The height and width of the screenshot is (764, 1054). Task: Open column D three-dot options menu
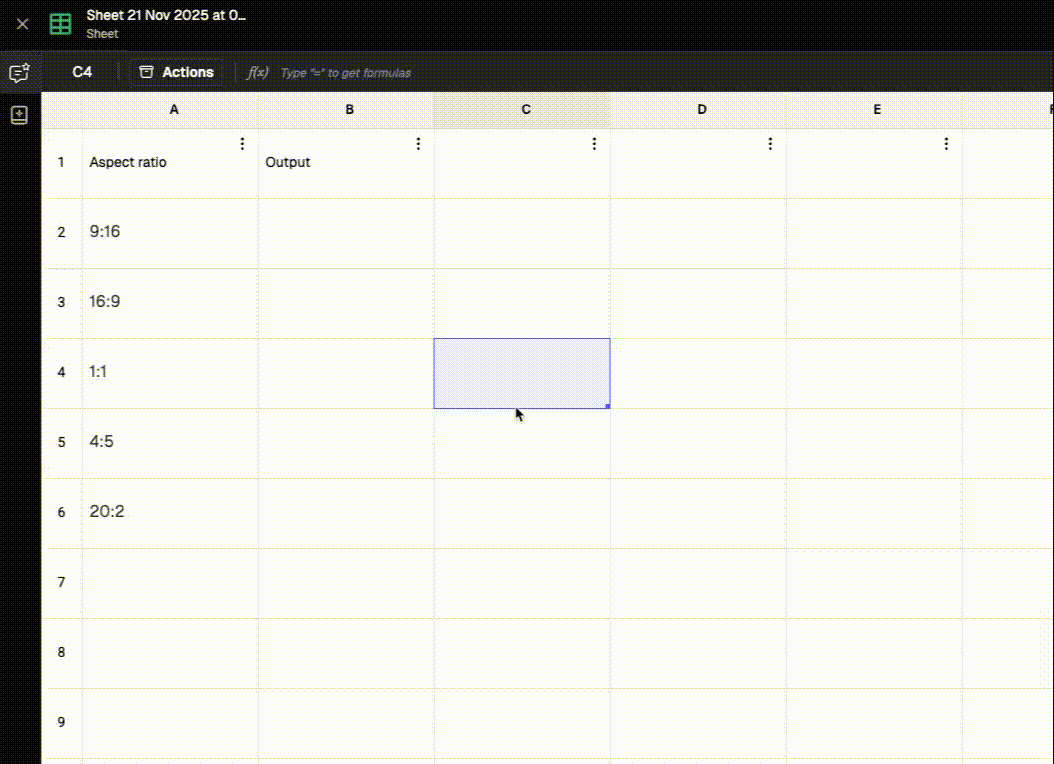(770, 144)
